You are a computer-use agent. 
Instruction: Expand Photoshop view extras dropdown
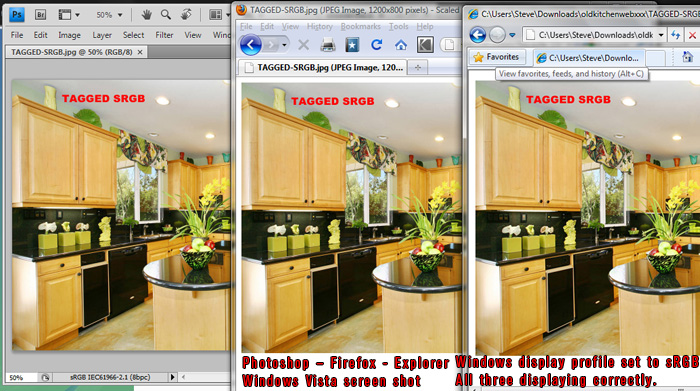[69, 15]
